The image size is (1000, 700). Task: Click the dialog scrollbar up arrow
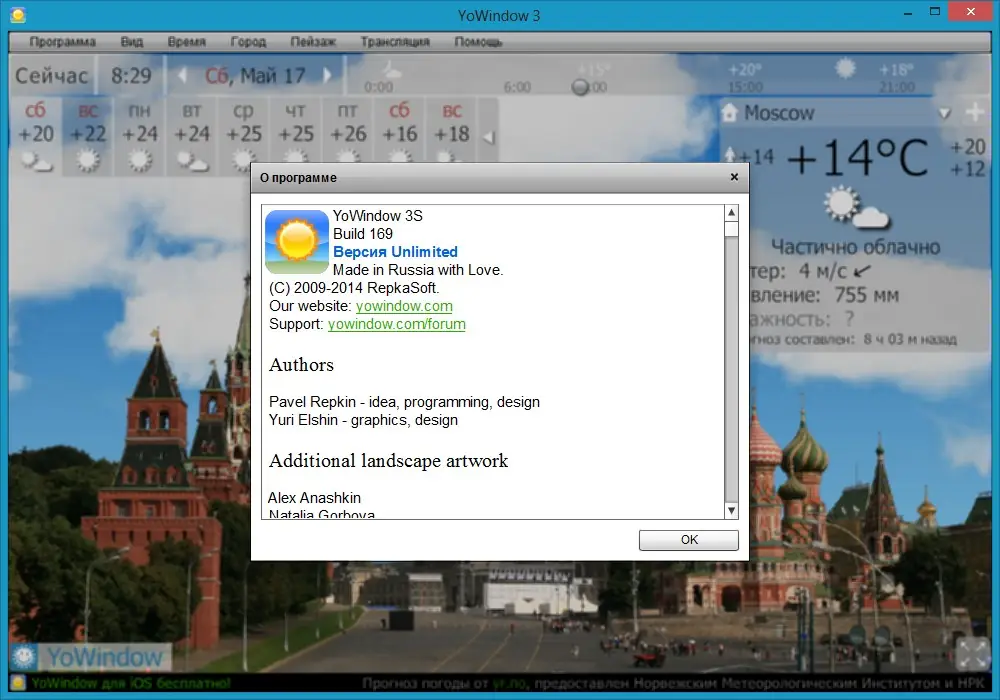[732, 213]
